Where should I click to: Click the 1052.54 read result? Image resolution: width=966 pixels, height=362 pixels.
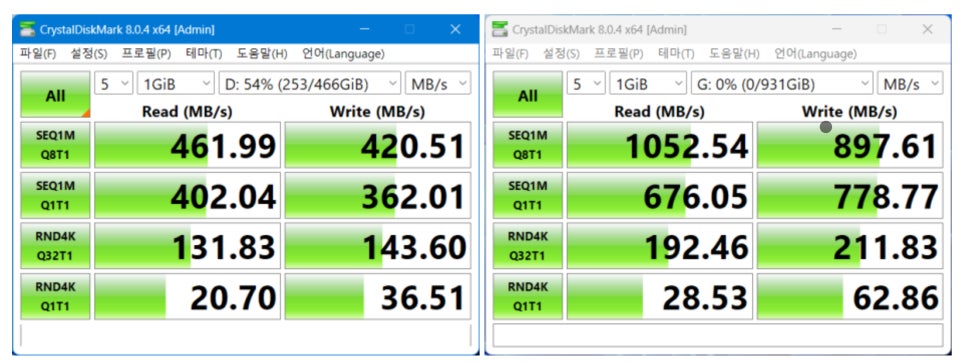click(x=660, y=145)
